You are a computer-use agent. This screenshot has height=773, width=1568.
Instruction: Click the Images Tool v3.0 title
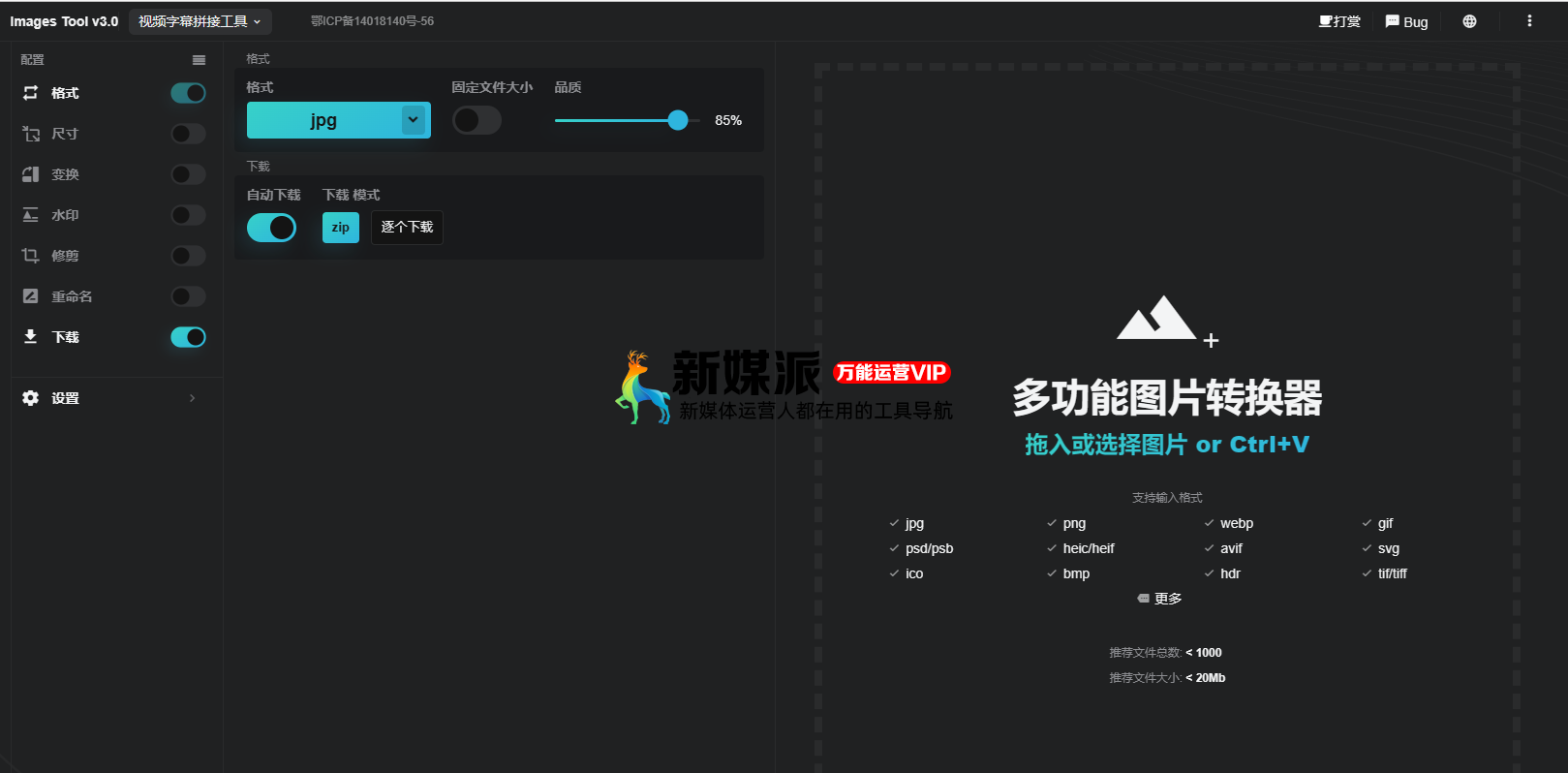coord(64,21)
